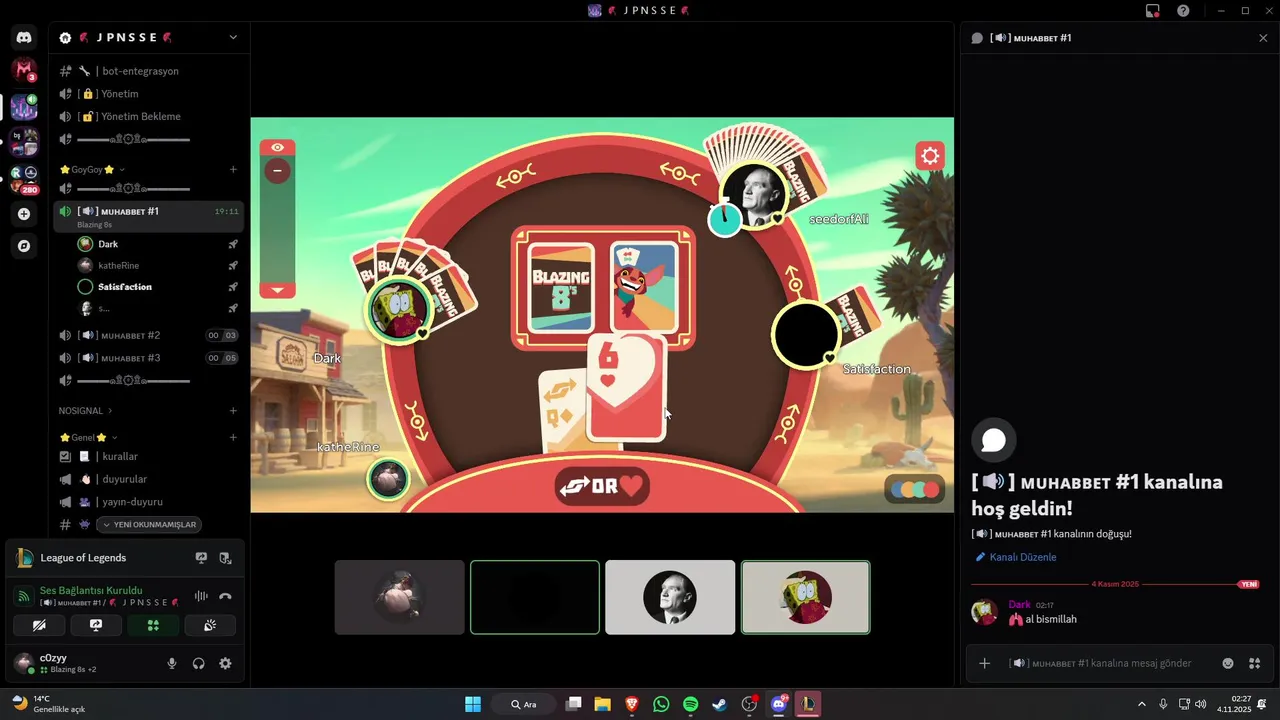1280x720 pixels.
Task: Open the colored dots button in the game
Action: [x=915, y=490]
